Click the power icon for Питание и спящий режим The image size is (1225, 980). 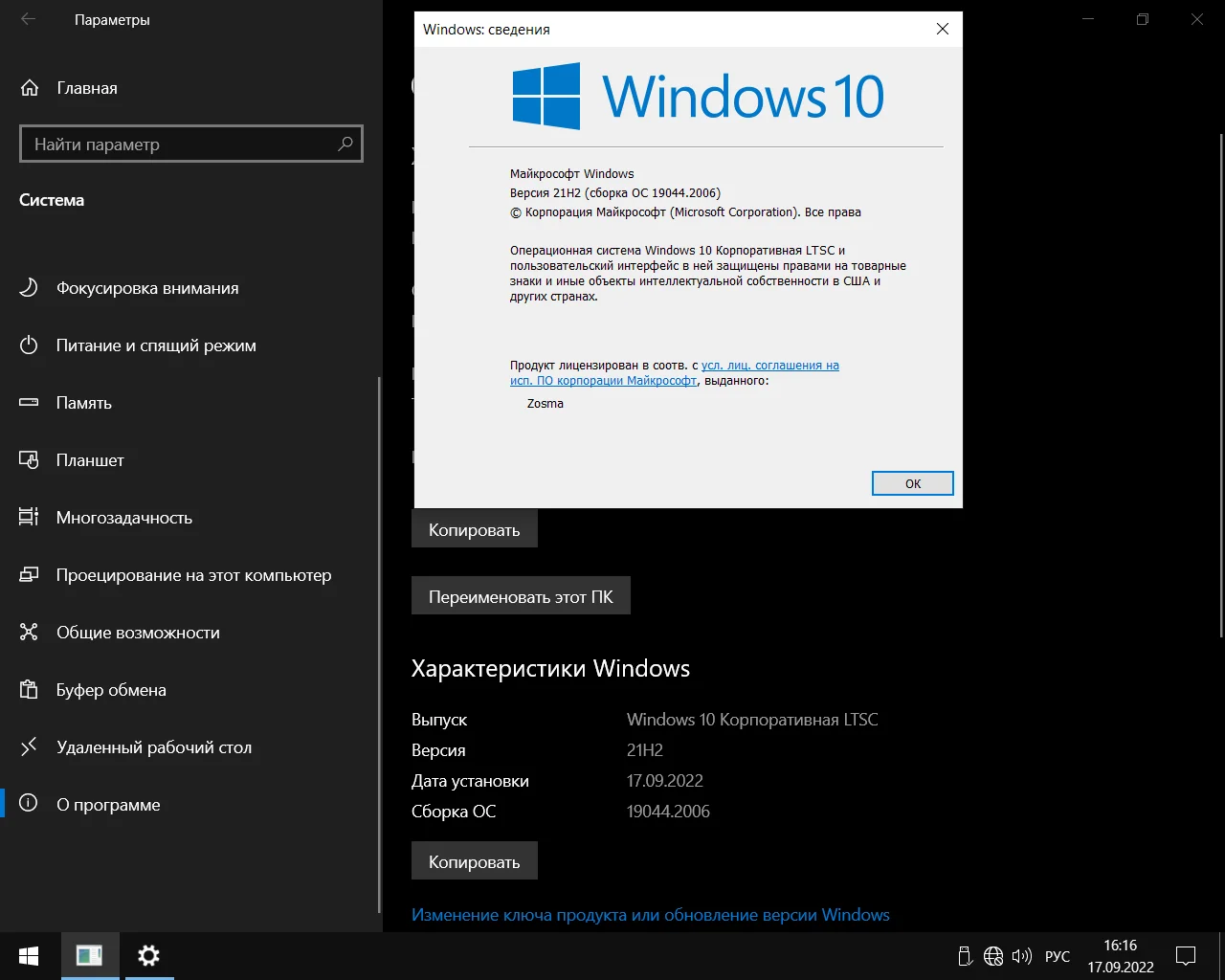pyautogui.click(x=29, y=345)
